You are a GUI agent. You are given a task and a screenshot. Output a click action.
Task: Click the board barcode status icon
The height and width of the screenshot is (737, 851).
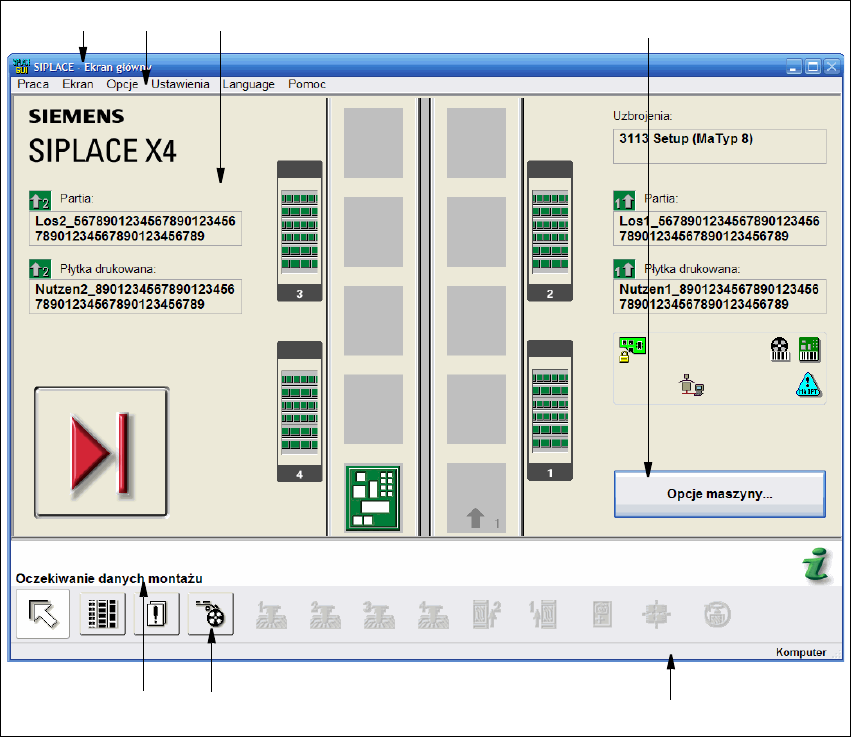(809, 349)
